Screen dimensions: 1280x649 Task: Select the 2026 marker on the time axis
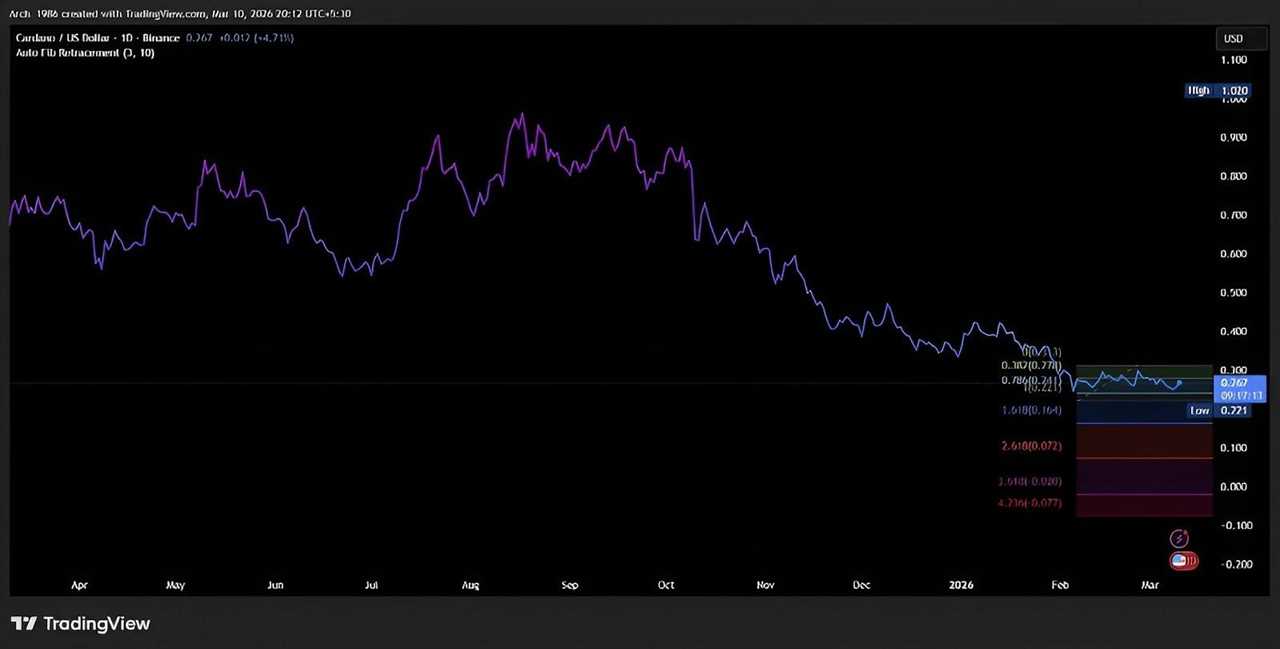click(x=961, y=585)
